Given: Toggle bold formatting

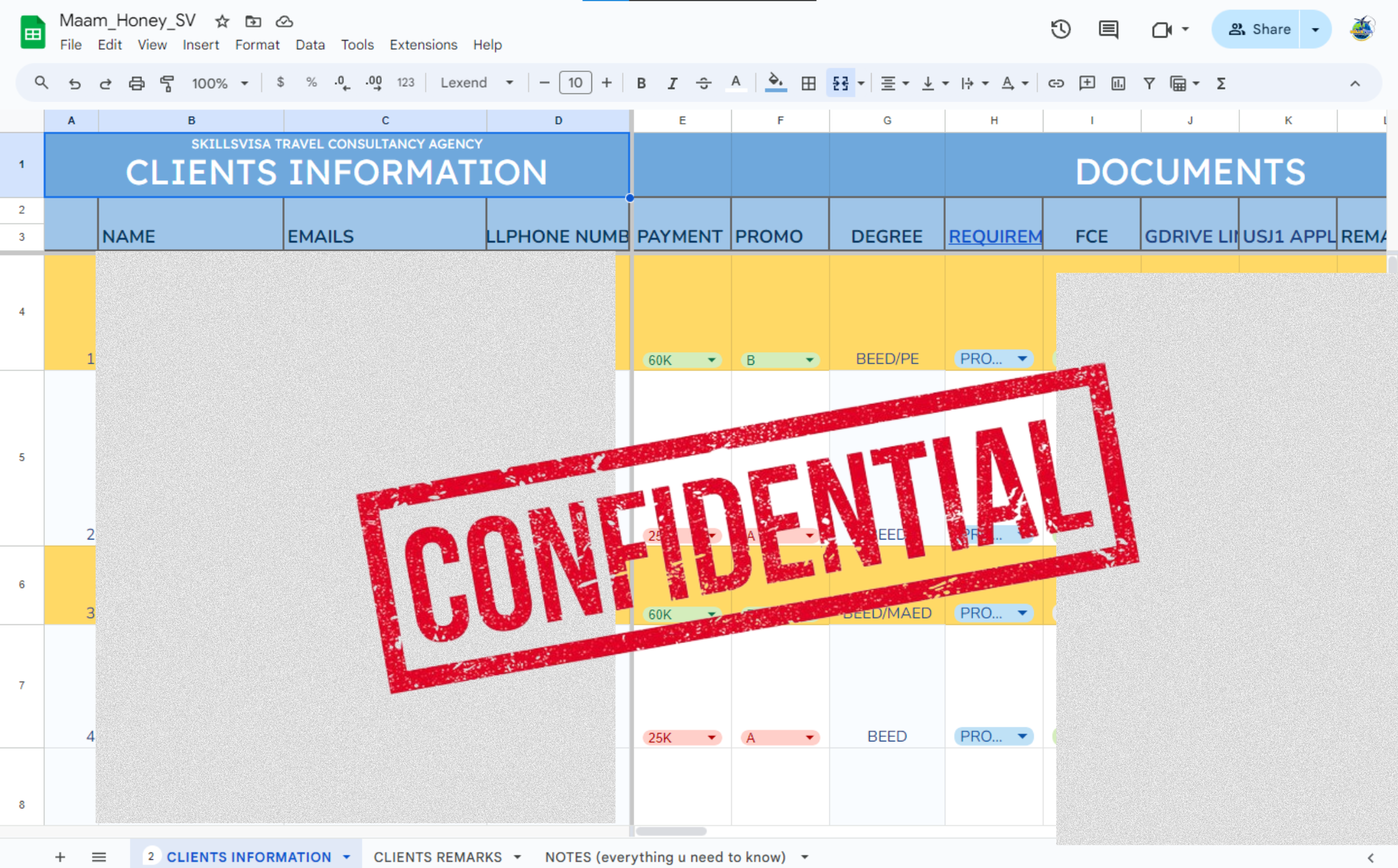Looking at the screenshot, I should pyautogui.click(x=640, y=83).
